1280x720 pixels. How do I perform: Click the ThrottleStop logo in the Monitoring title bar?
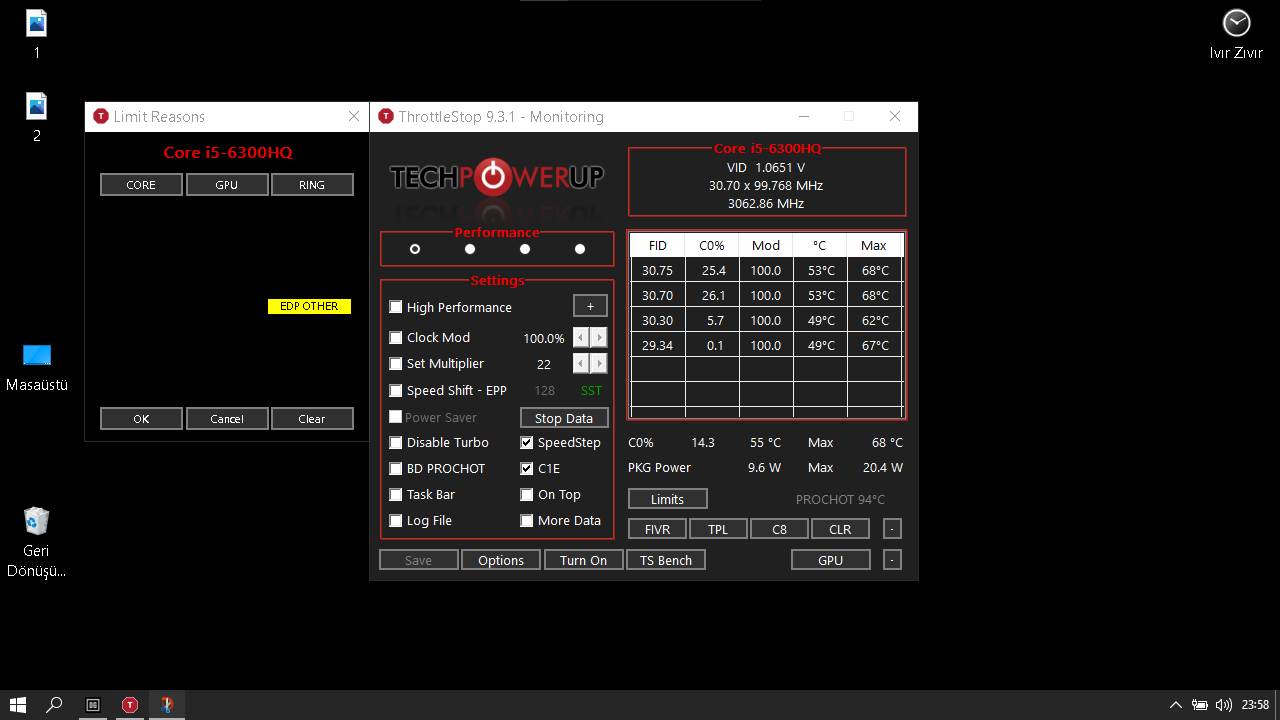click(x=386, y=116)
